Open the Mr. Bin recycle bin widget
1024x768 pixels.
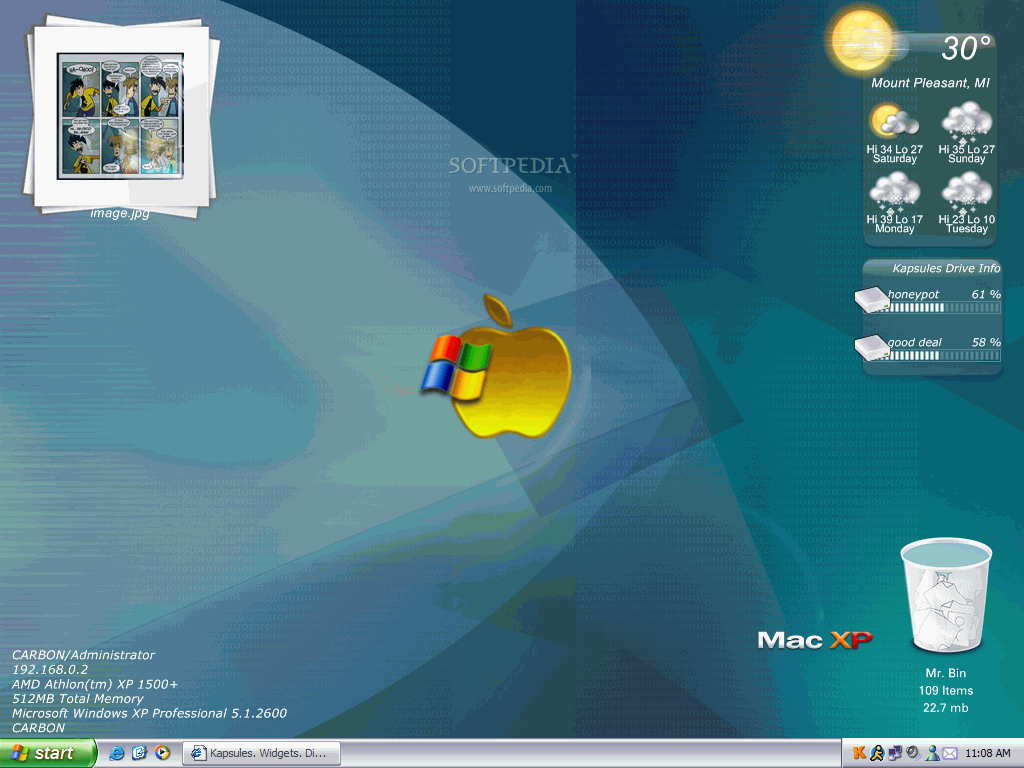[x=946, y=595]
